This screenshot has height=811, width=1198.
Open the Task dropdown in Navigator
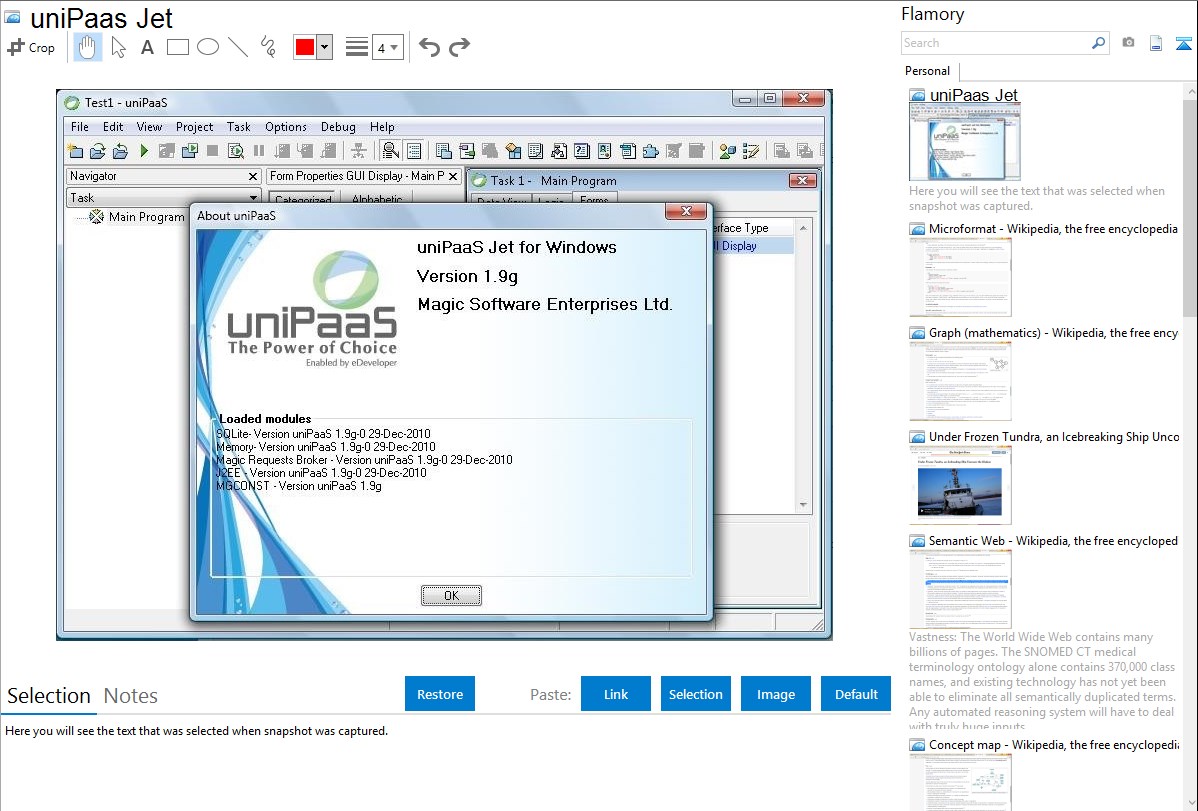(253, 198)
